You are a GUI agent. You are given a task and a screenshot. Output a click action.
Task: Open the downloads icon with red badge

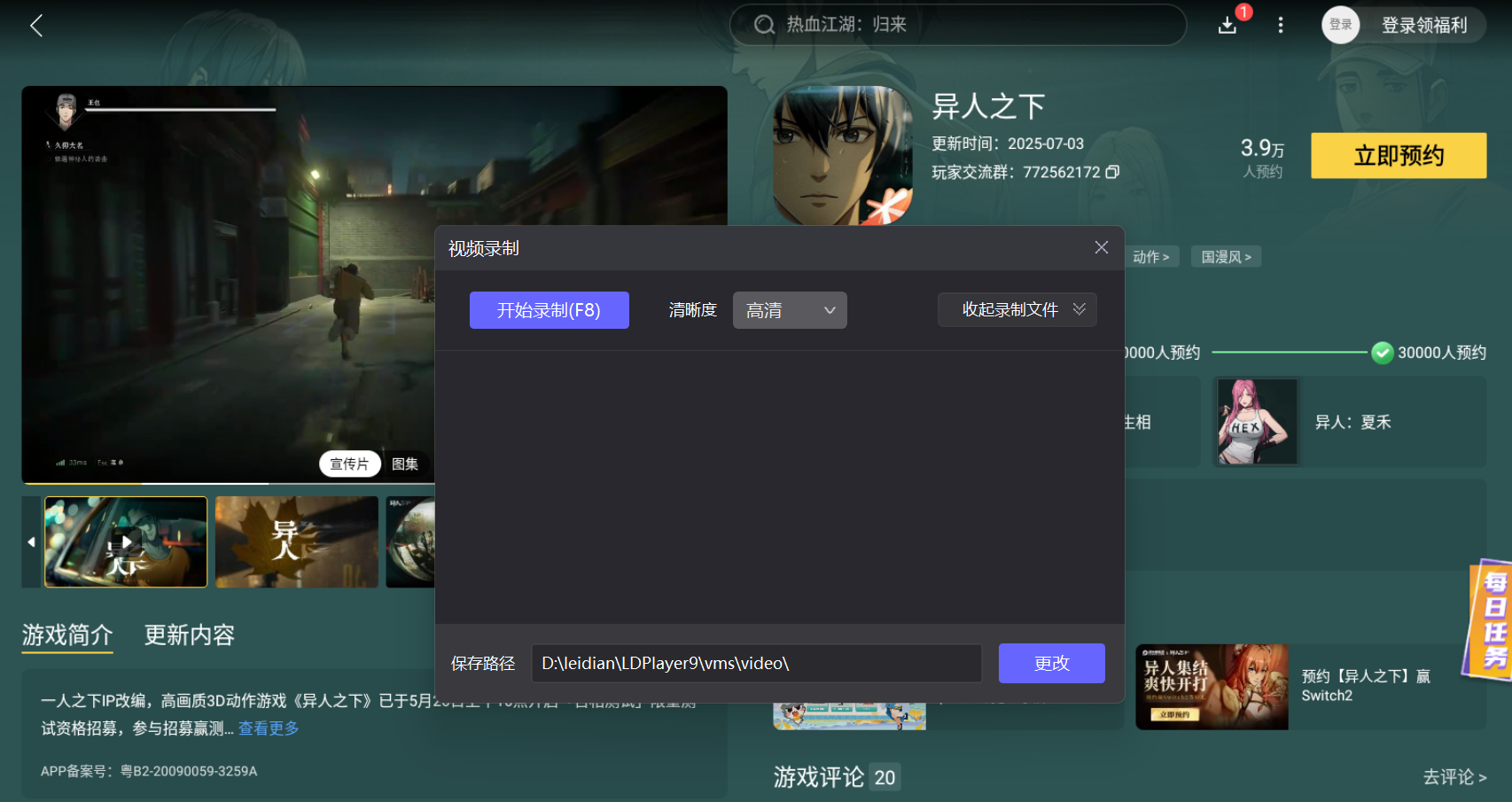point(1228,25)
